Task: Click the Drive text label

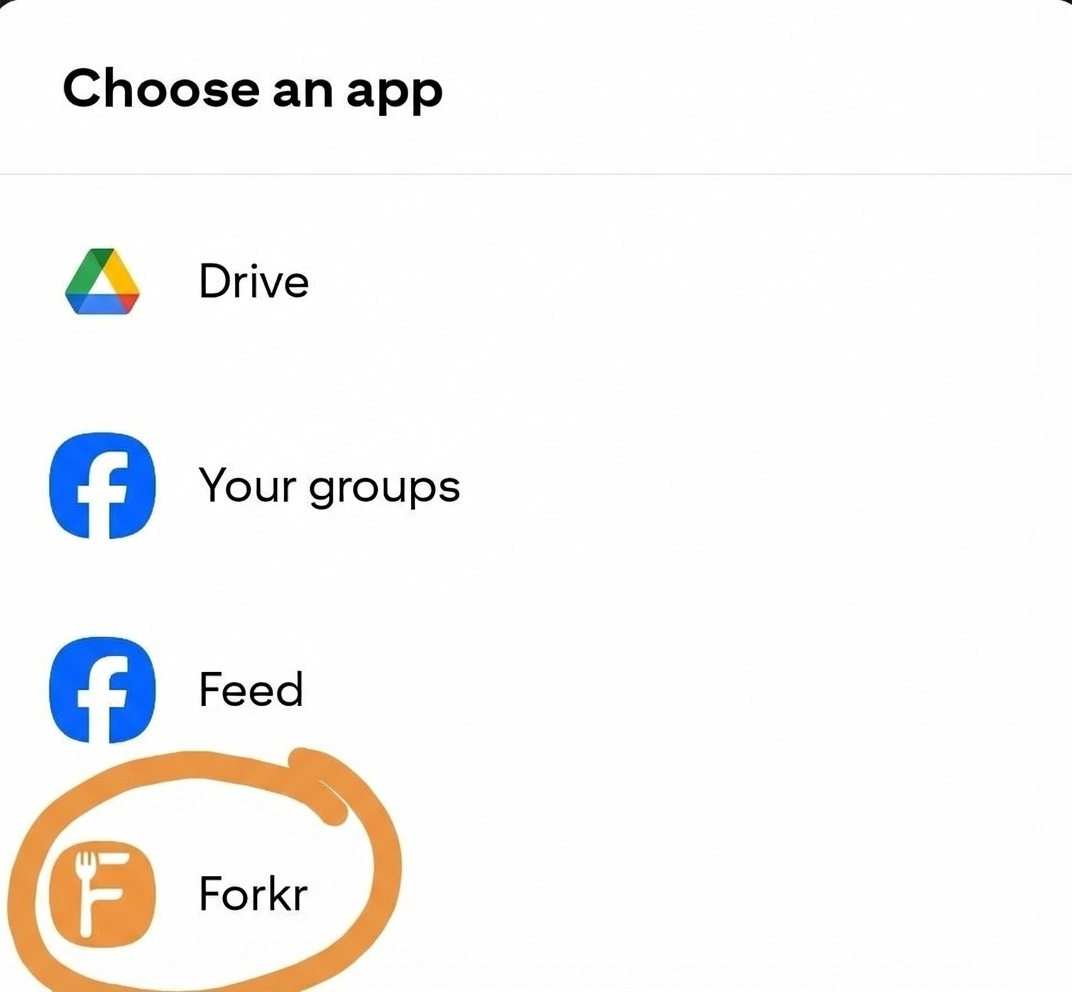Action: (x=253, y=283)
